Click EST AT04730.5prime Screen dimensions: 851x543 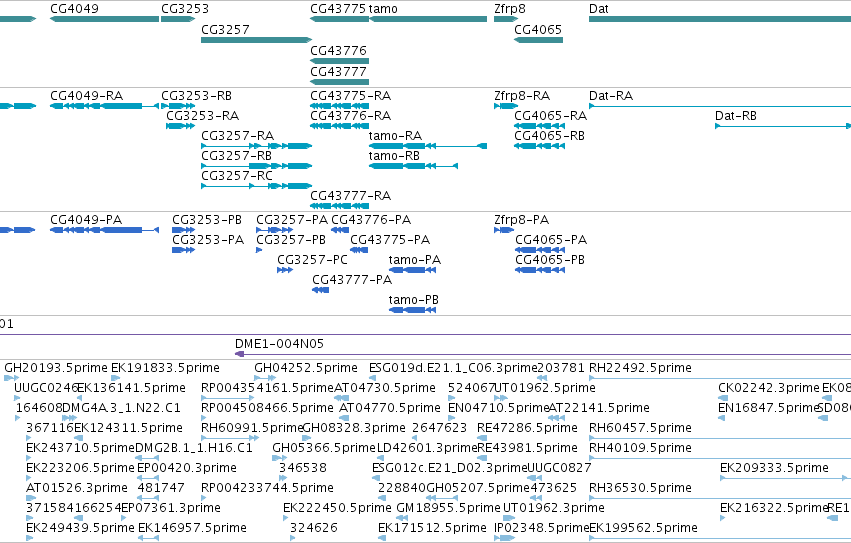tap(342, 398)
